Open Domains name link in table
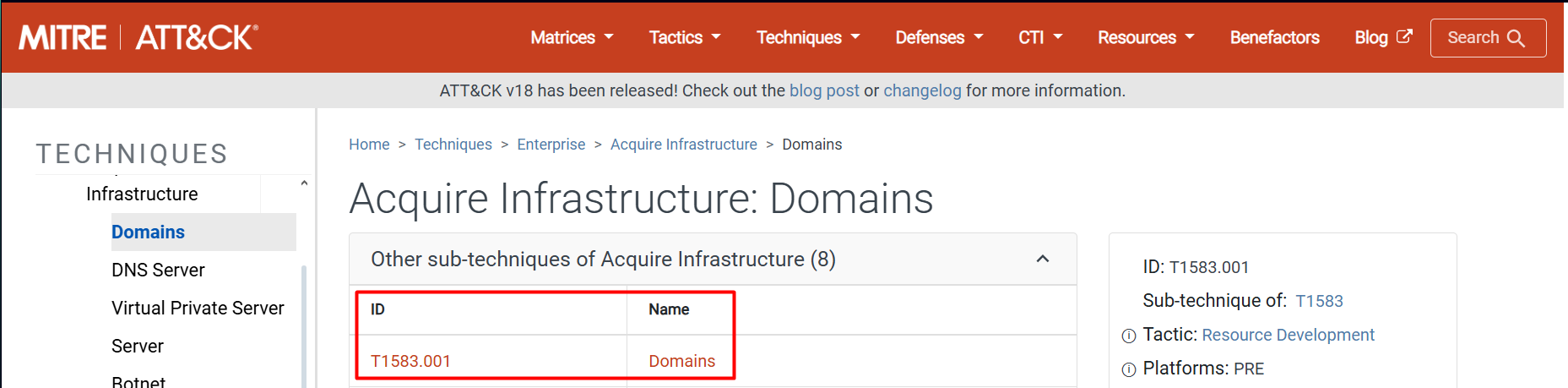The height and width of the screenshot is (388, 1568). click(681, 361)
